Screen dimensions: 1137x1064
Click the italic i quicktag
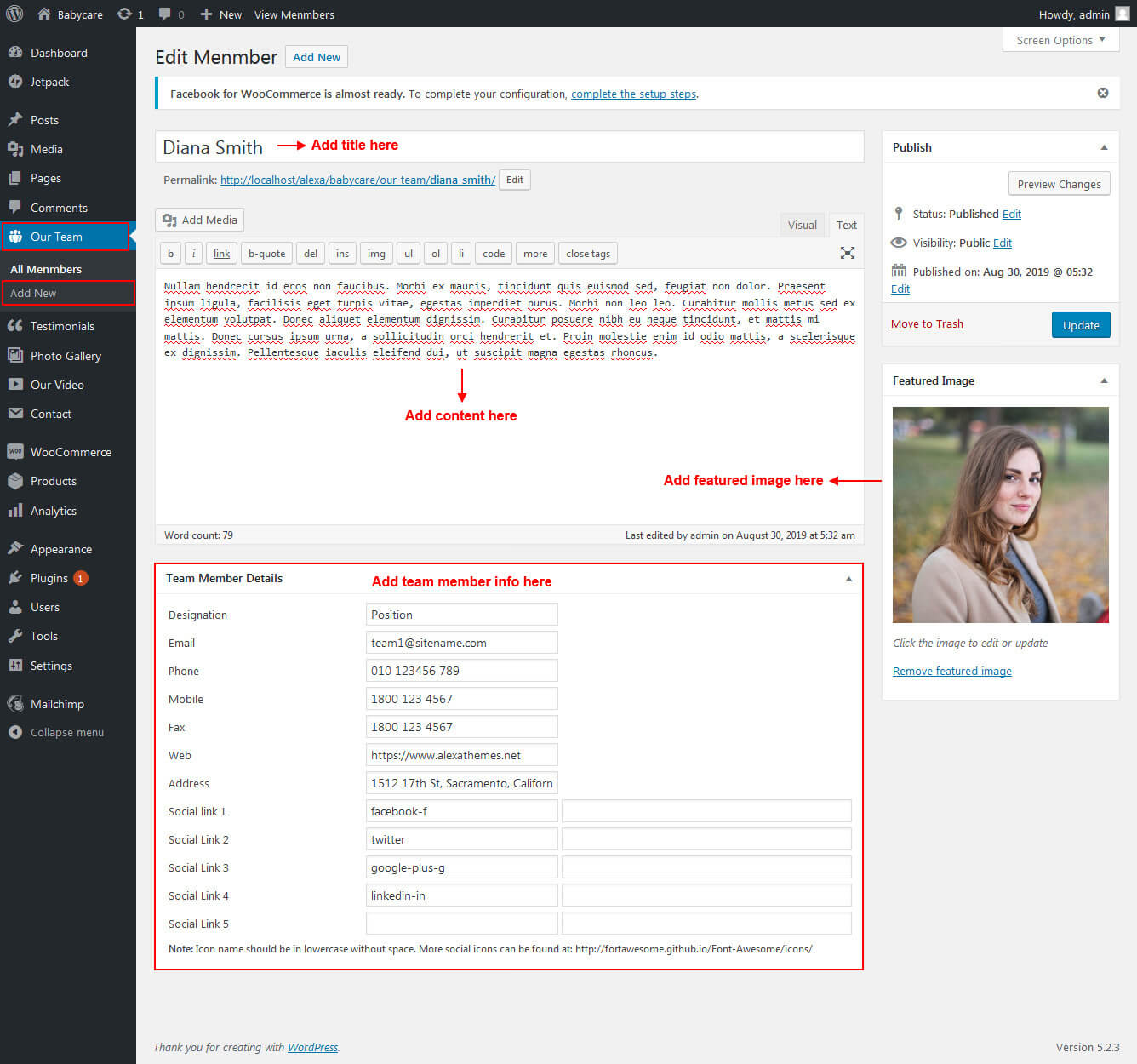(193, 253)
